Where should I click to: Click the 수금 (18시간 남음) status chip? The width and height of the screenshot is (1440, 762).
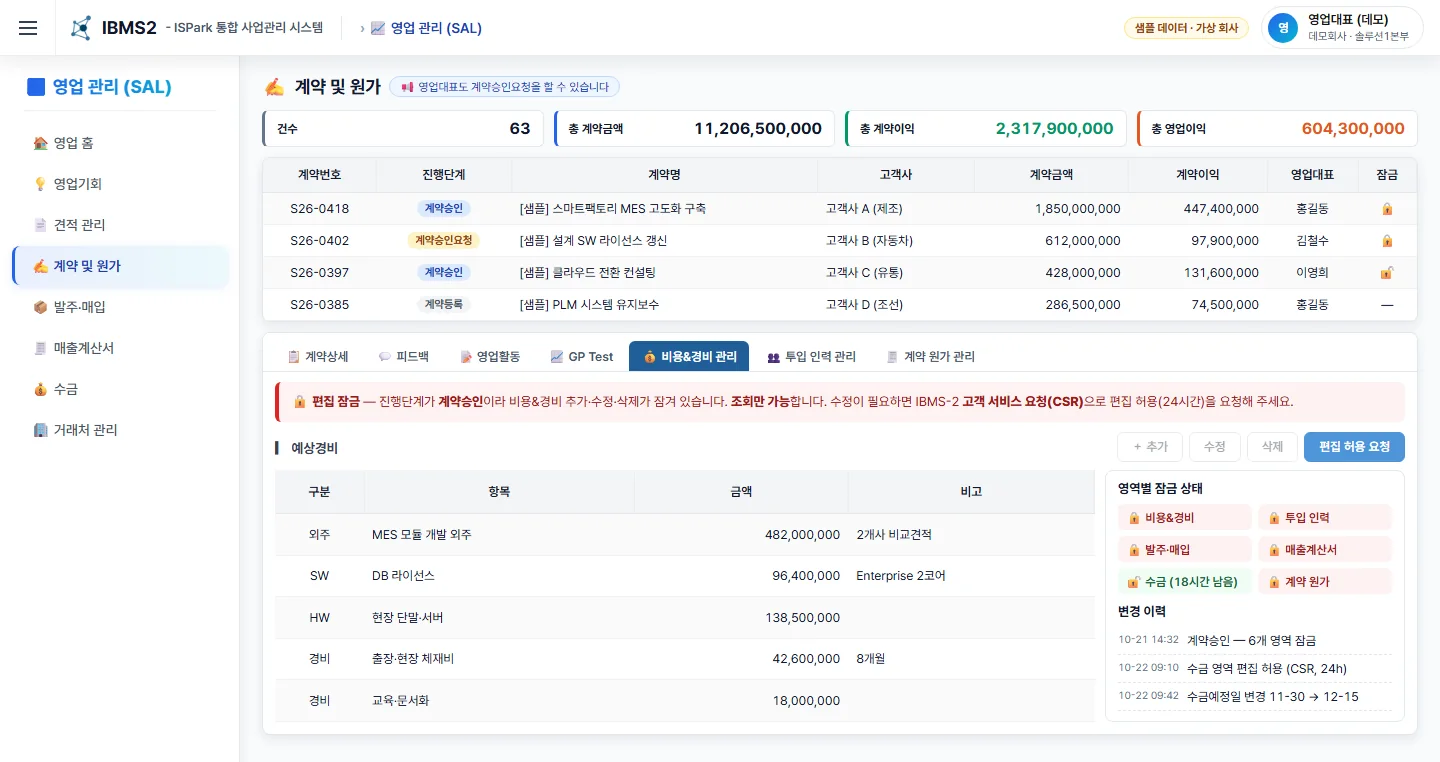click(x=1184, y=582)
